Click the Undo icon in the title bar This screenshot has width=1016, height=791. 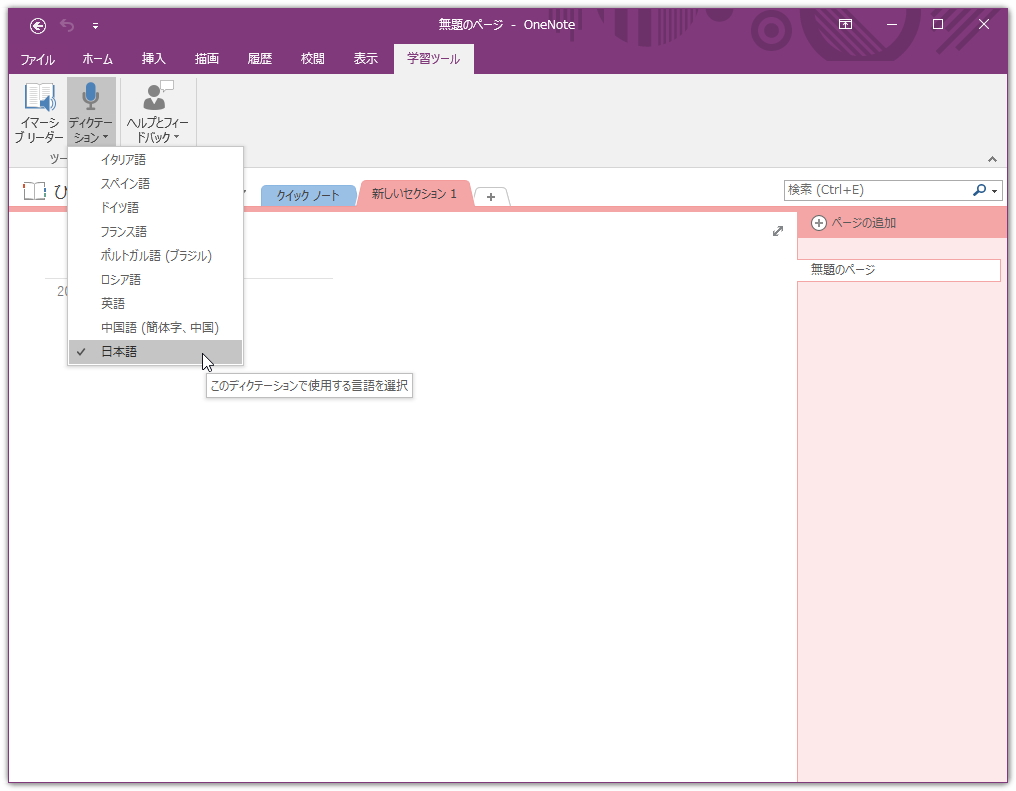(x=66, y=23)
